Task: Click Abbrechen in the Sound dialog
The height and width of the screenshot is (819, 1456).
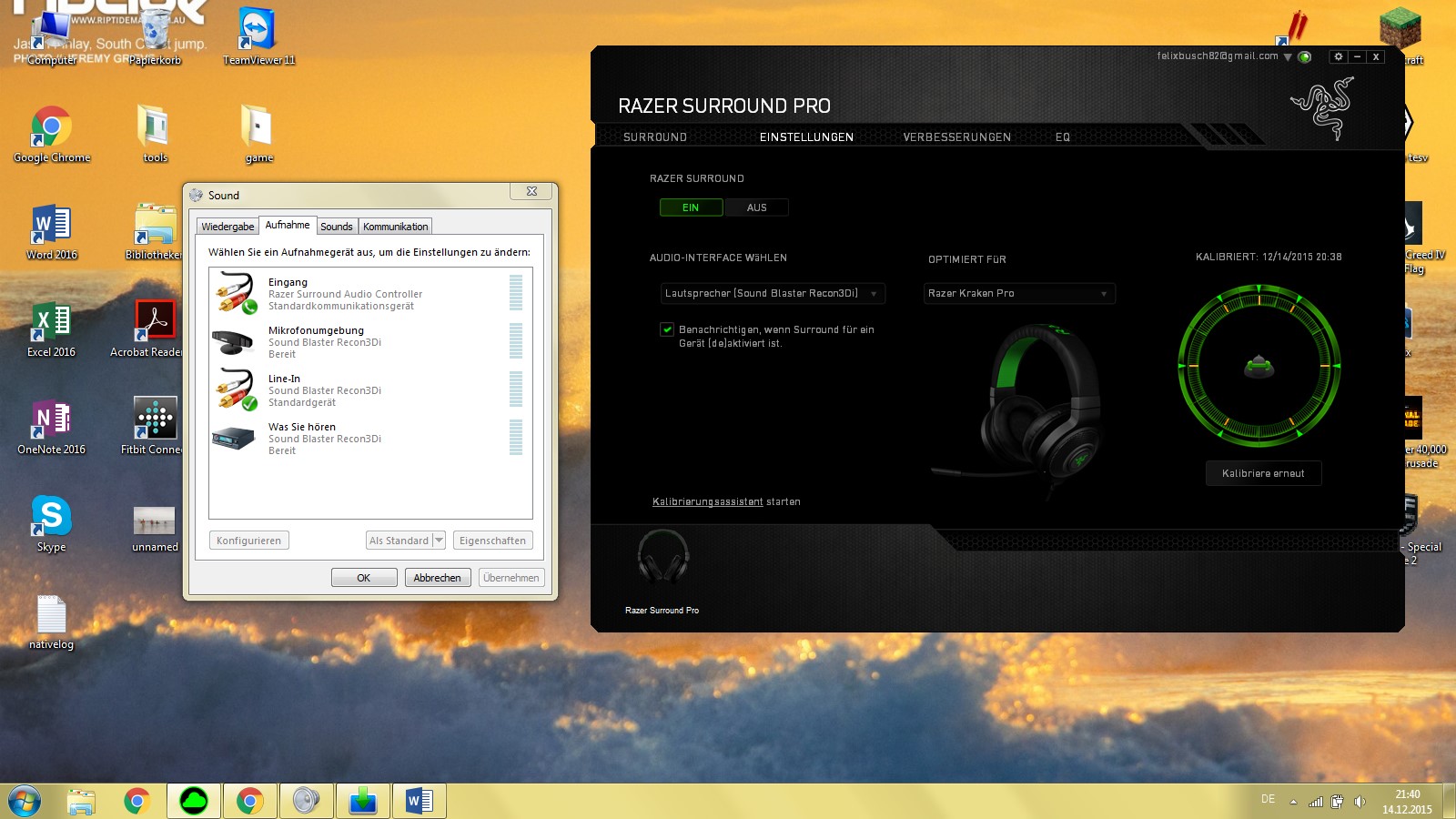Action: tap(438, 578)
